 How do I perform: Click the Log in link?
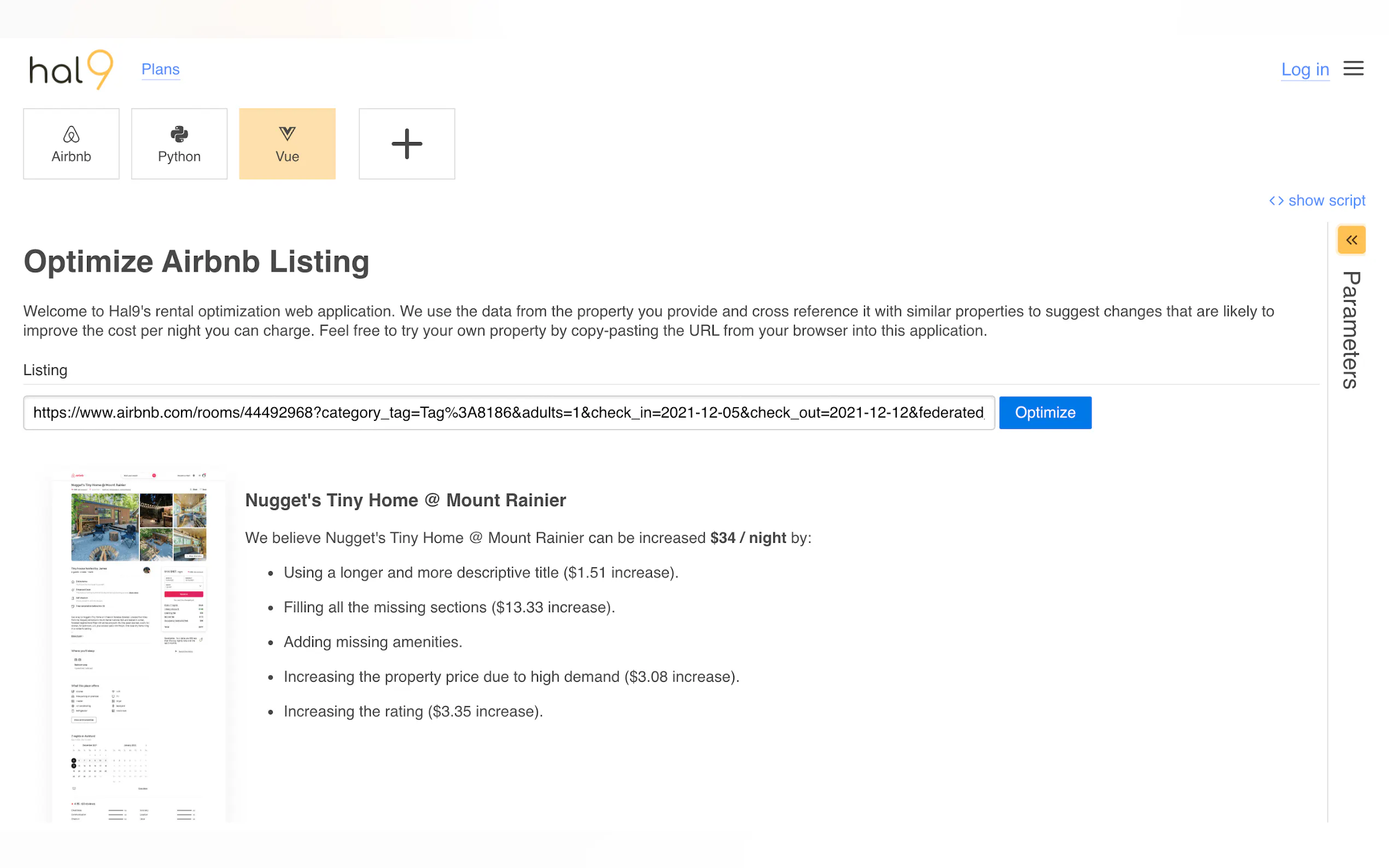(1305, 69)
